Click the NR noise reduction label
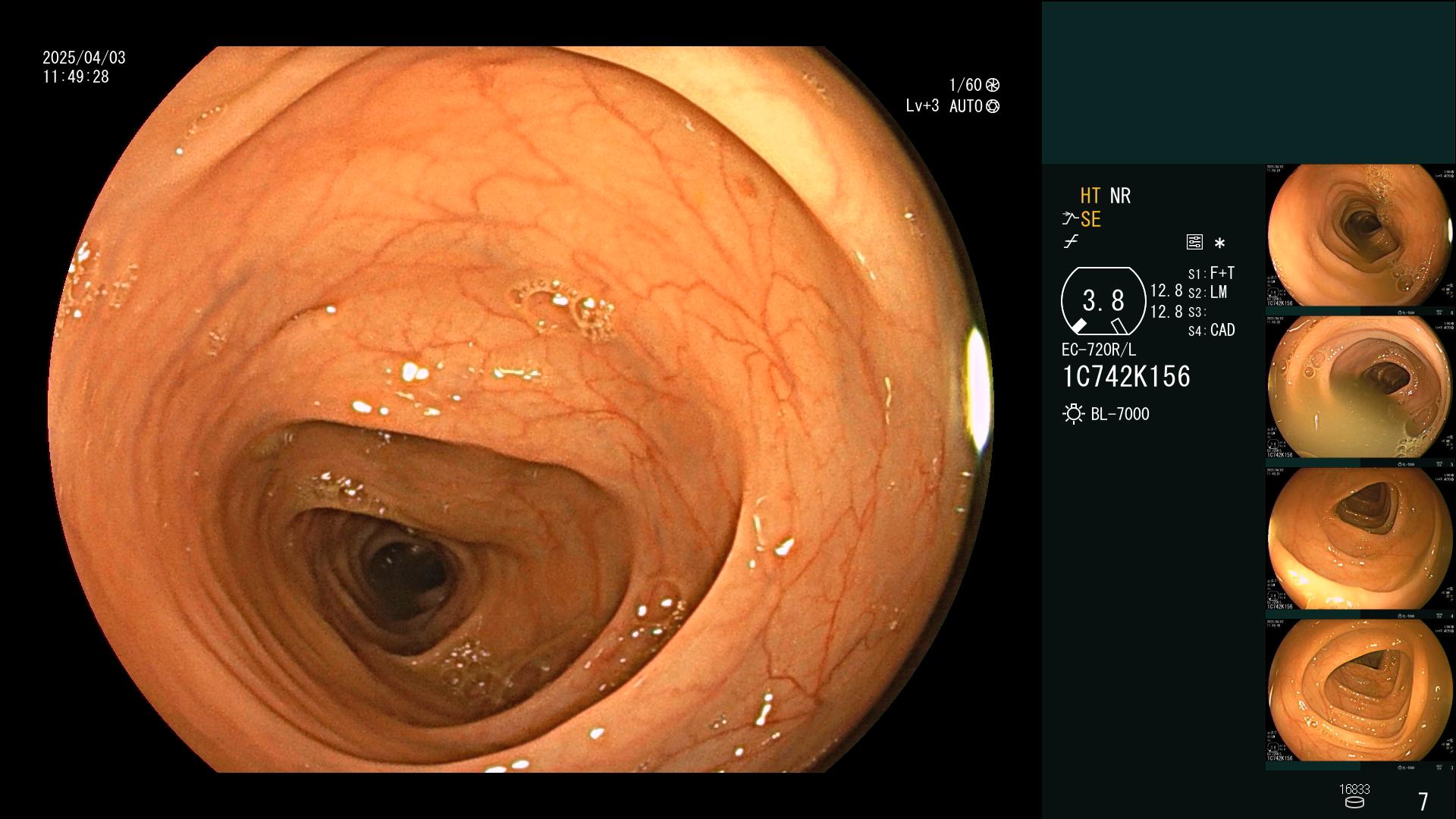The width and height of the screenshot is (1456, 819). [x=1120, y=196]
